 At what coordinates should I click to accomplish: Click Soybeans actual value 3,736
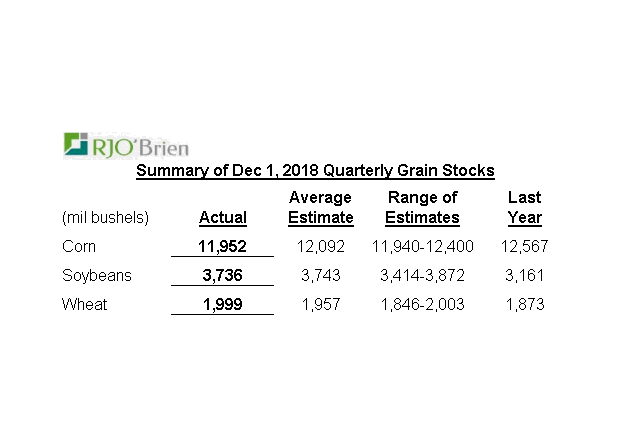[222, 275]
